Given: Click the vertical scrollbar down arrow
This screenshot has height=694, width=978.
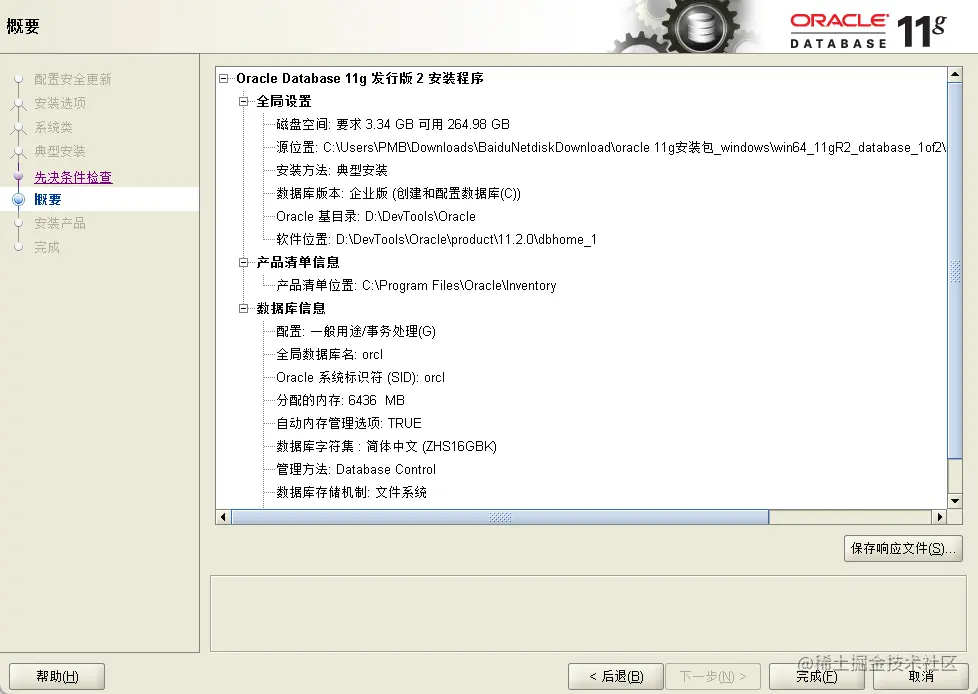Looking at the screenshot, I should pyautogui.click(x=955, y=501).
